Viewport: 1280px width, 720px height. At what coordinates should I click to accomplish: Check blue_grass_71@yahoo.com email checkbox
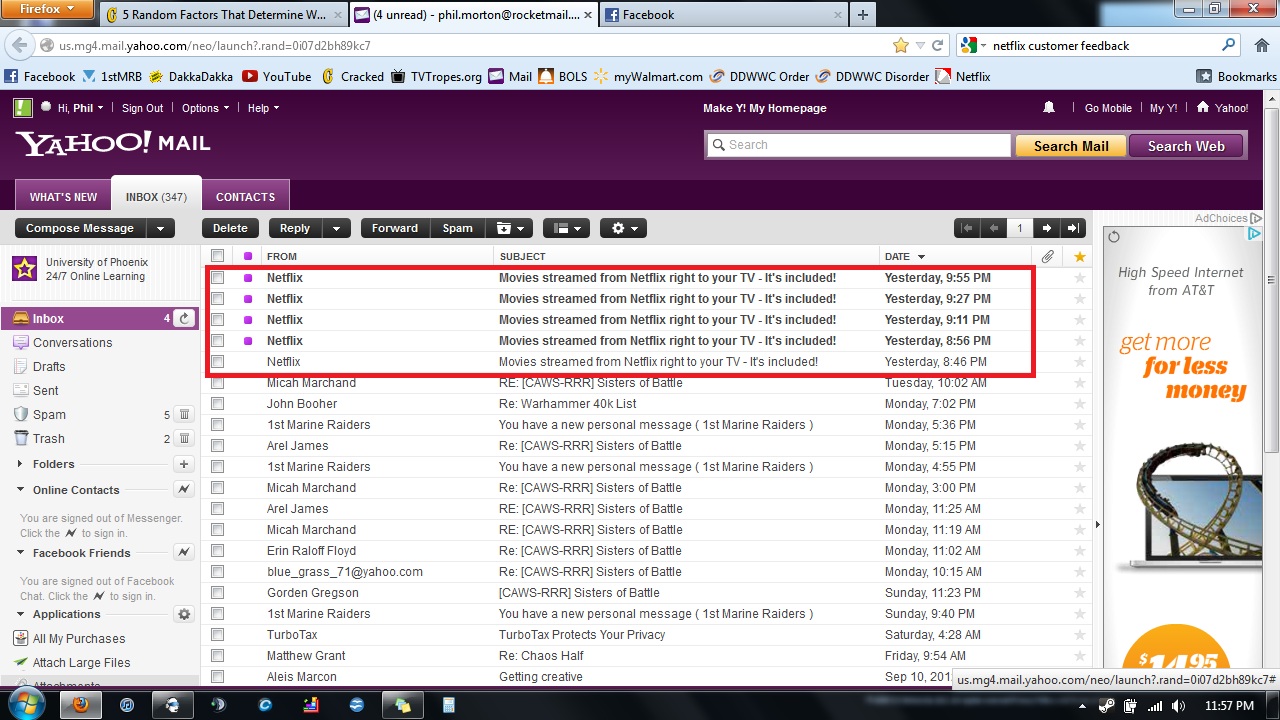click(218, 572)
